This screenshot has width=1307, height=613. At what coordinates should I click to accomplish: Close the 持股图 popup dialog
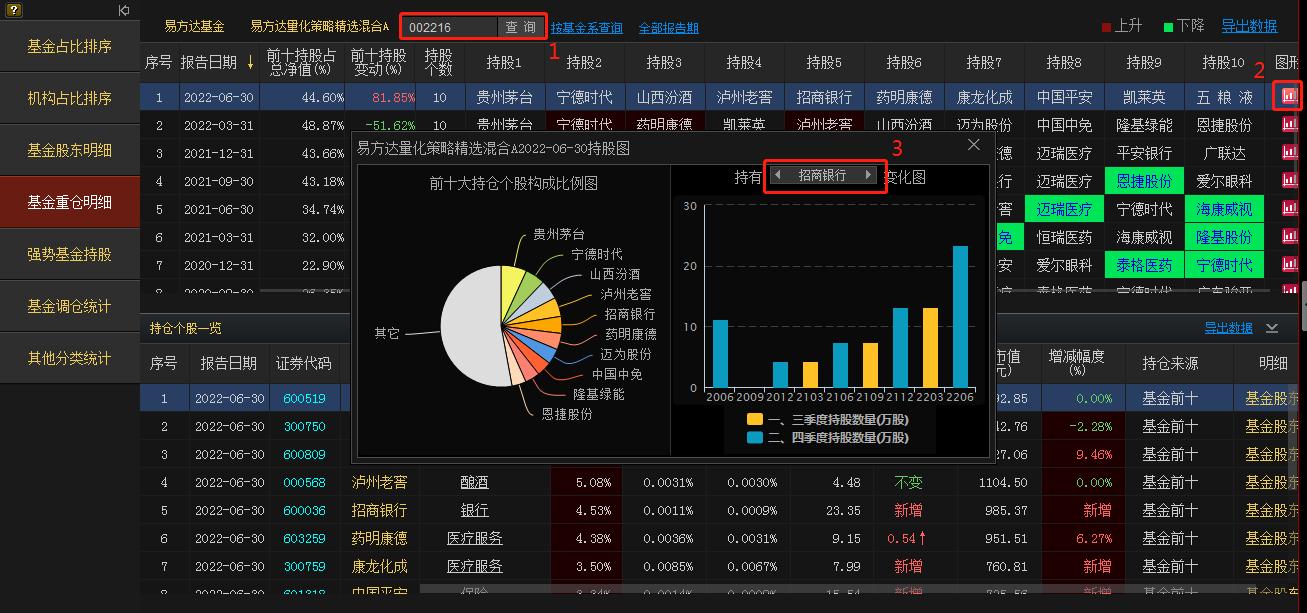click(973, 144)
